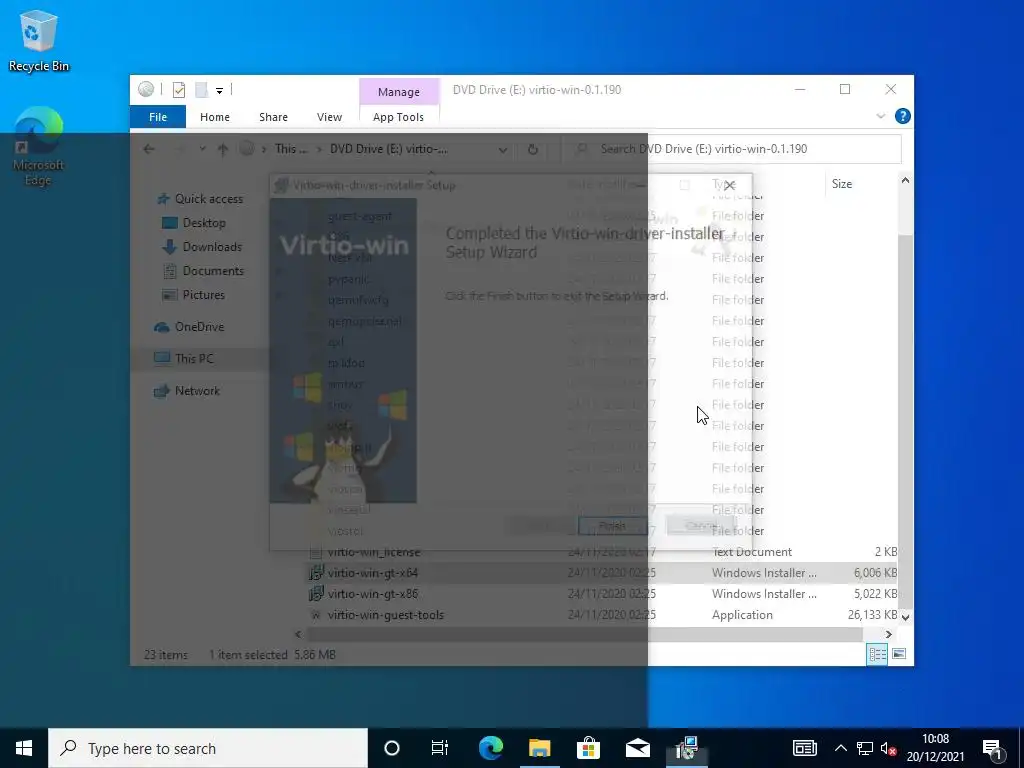The width and height of the screenshot is (1024, 768).
Task: Go up one folder level
Action: point(223,149)
